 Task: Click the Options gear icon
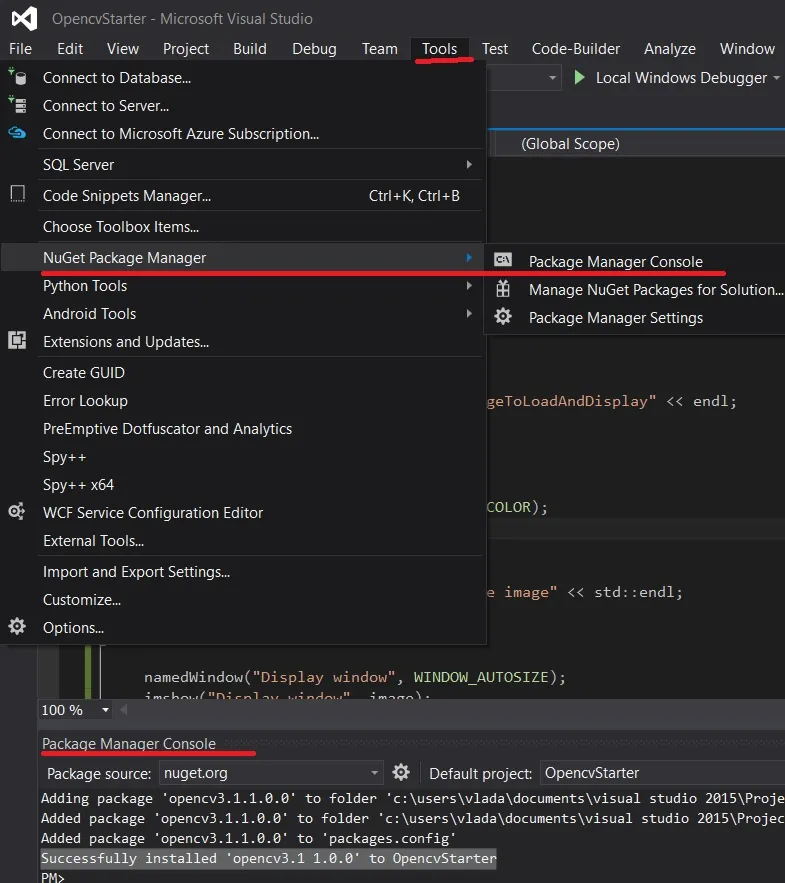(17, 626)
